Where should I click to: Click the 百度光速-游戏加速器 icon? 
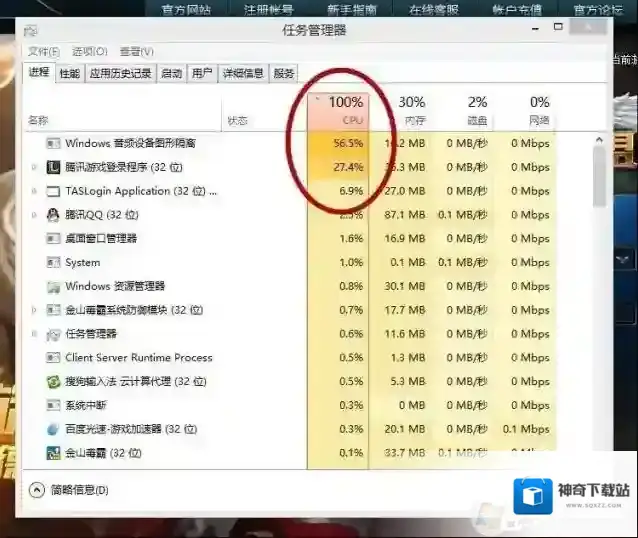[x=54, y=429]
